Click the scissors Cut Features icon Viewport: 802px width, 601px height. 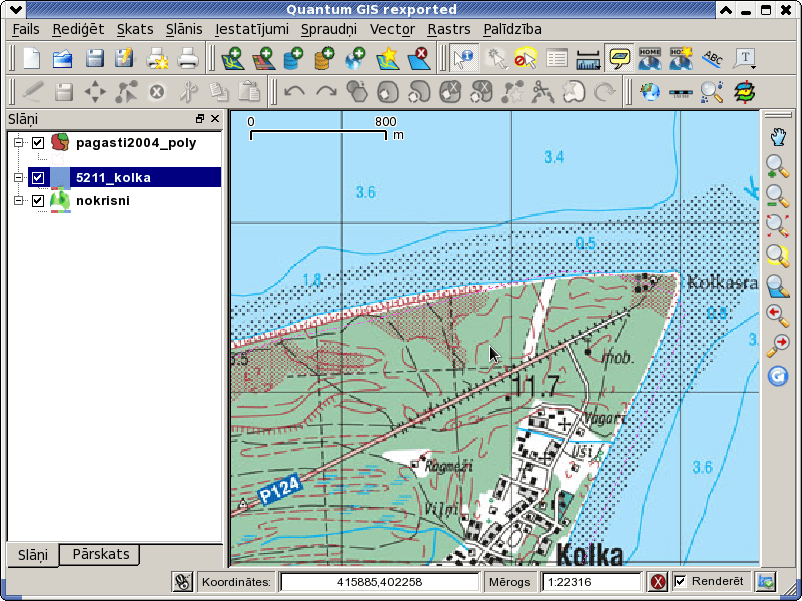(188, 92)
